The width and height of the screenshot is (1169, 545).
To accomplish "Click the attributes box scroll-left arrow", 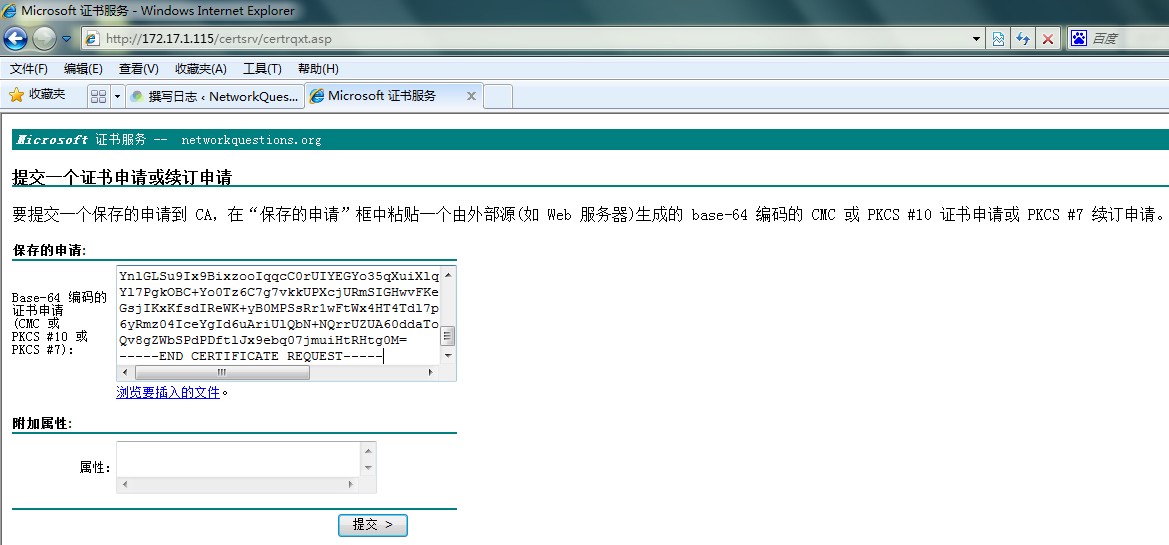I will tap(125, 485).
